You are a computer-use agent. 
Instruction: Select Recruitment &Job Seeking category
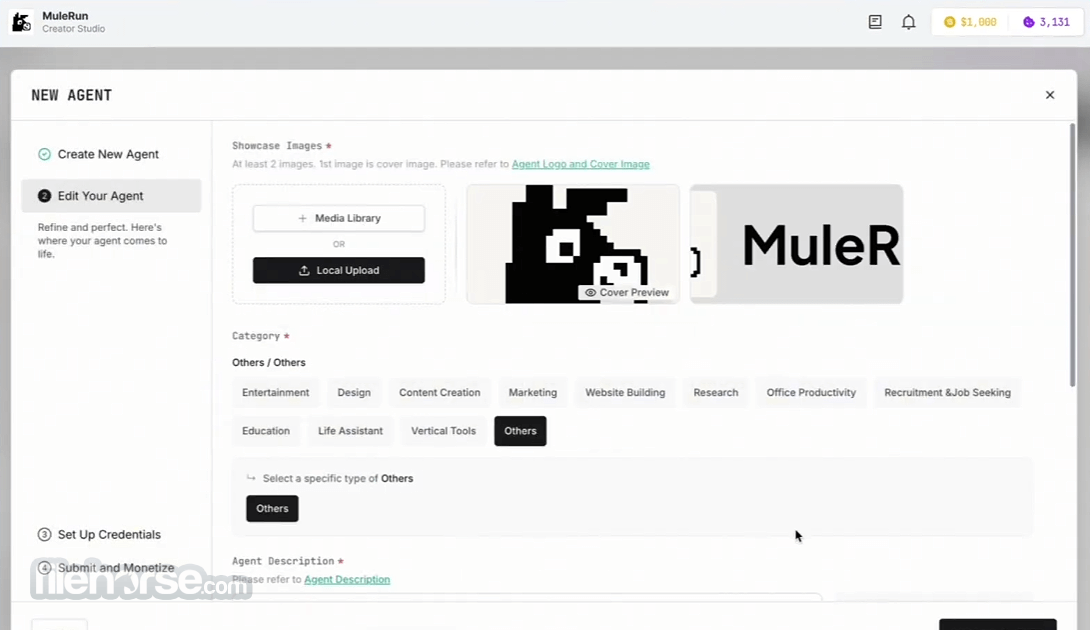coord(947,393)
